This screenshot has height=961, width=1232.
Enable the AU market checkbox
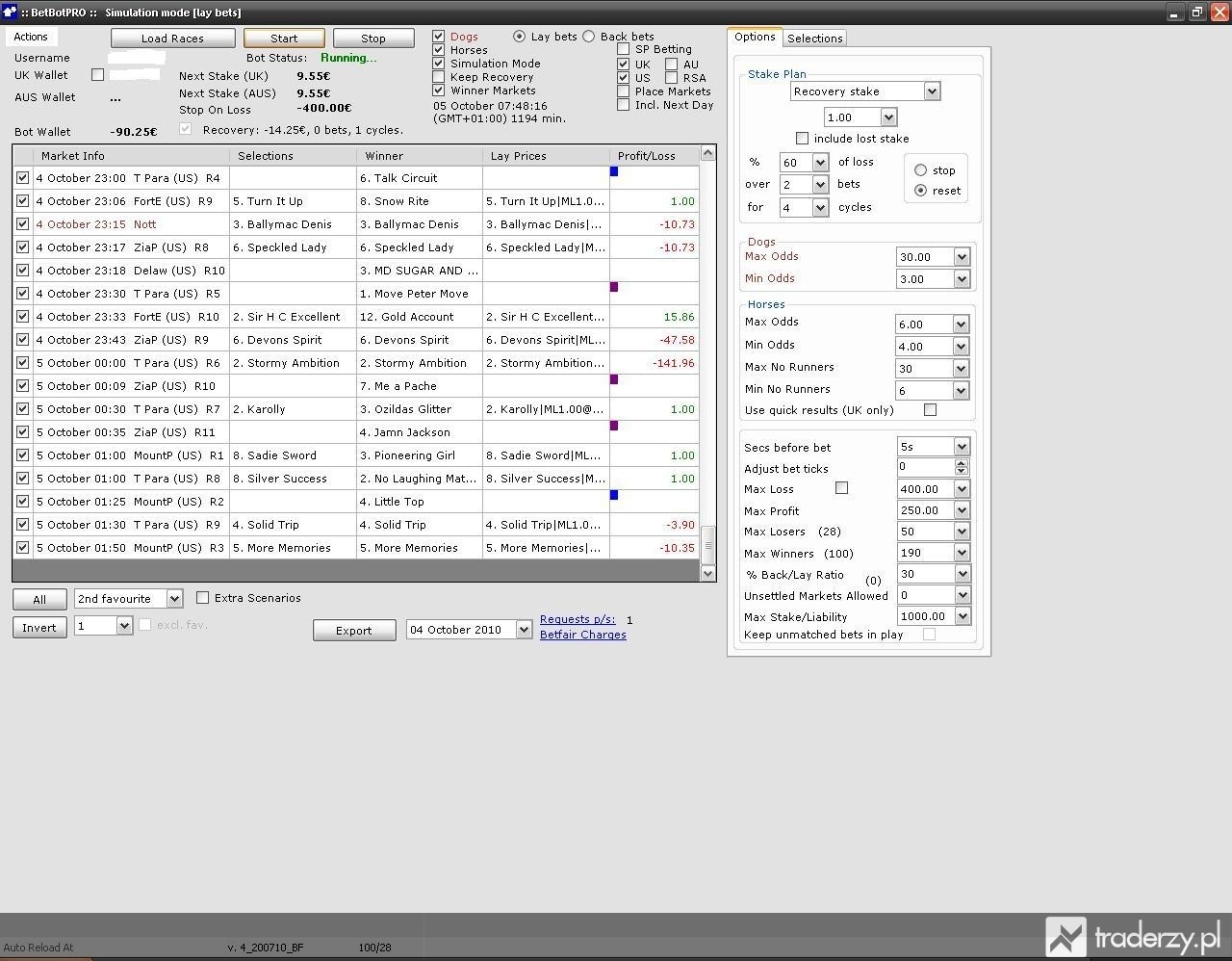672,65
